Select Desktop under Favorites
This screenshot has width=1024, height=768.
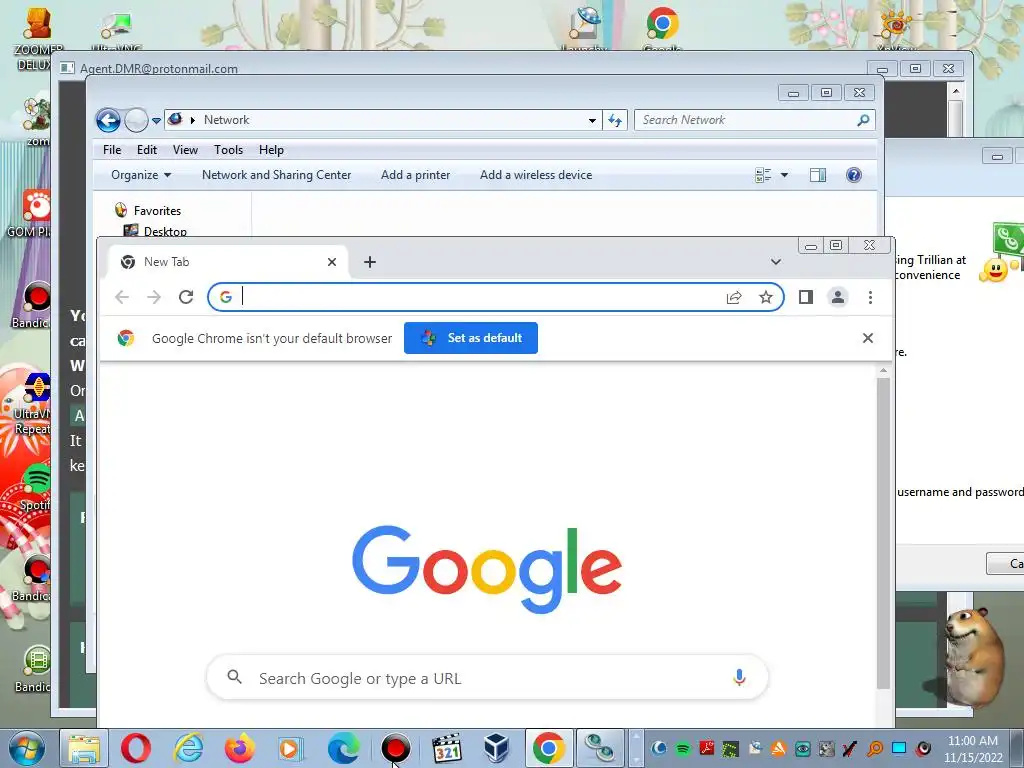pos(165,231)
